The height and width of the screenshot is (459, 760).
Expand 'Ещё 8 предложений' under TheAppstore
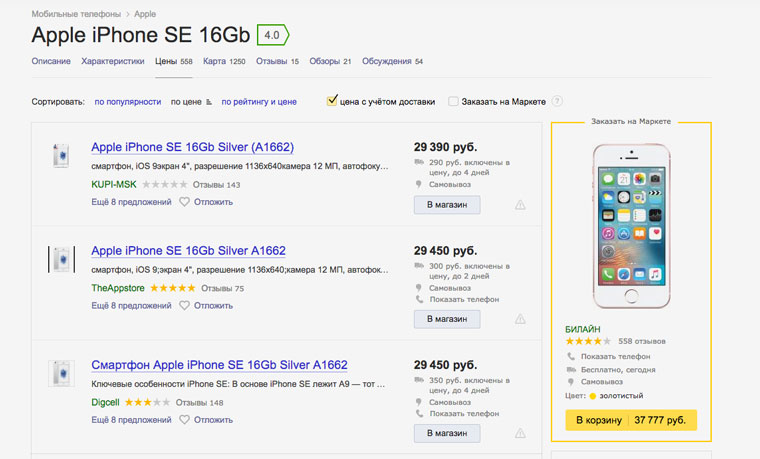coord(131,305)
